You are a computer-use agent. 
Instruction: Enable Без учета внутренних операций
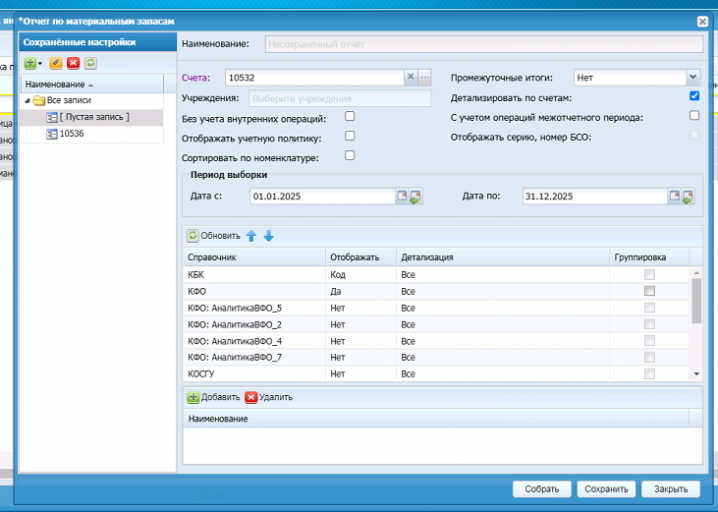(350, 116)
